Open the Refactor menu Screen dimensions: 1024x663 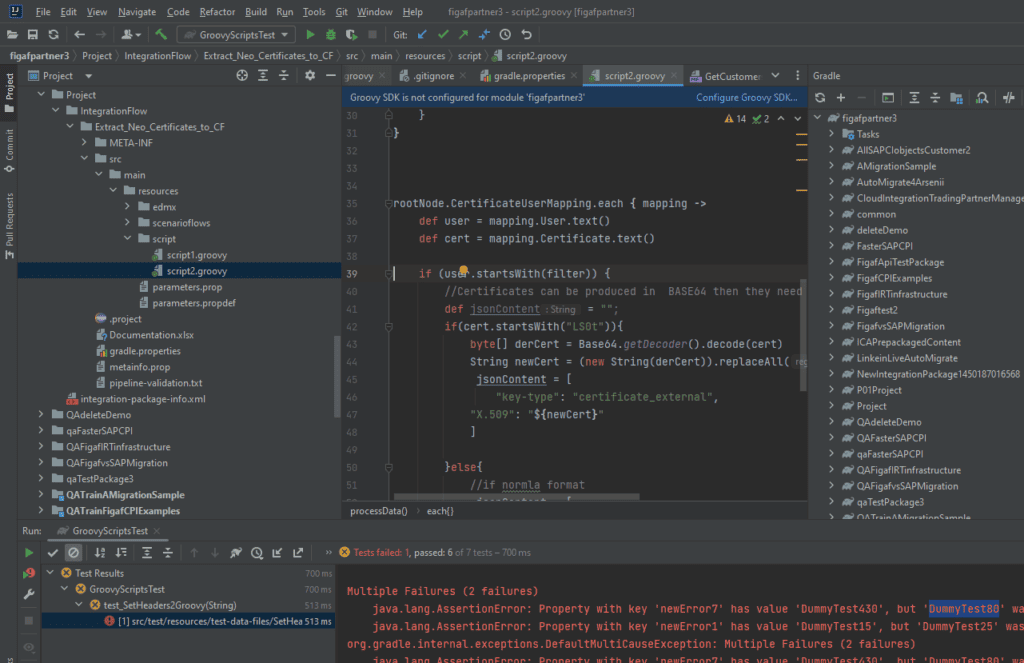pos(217,12)
